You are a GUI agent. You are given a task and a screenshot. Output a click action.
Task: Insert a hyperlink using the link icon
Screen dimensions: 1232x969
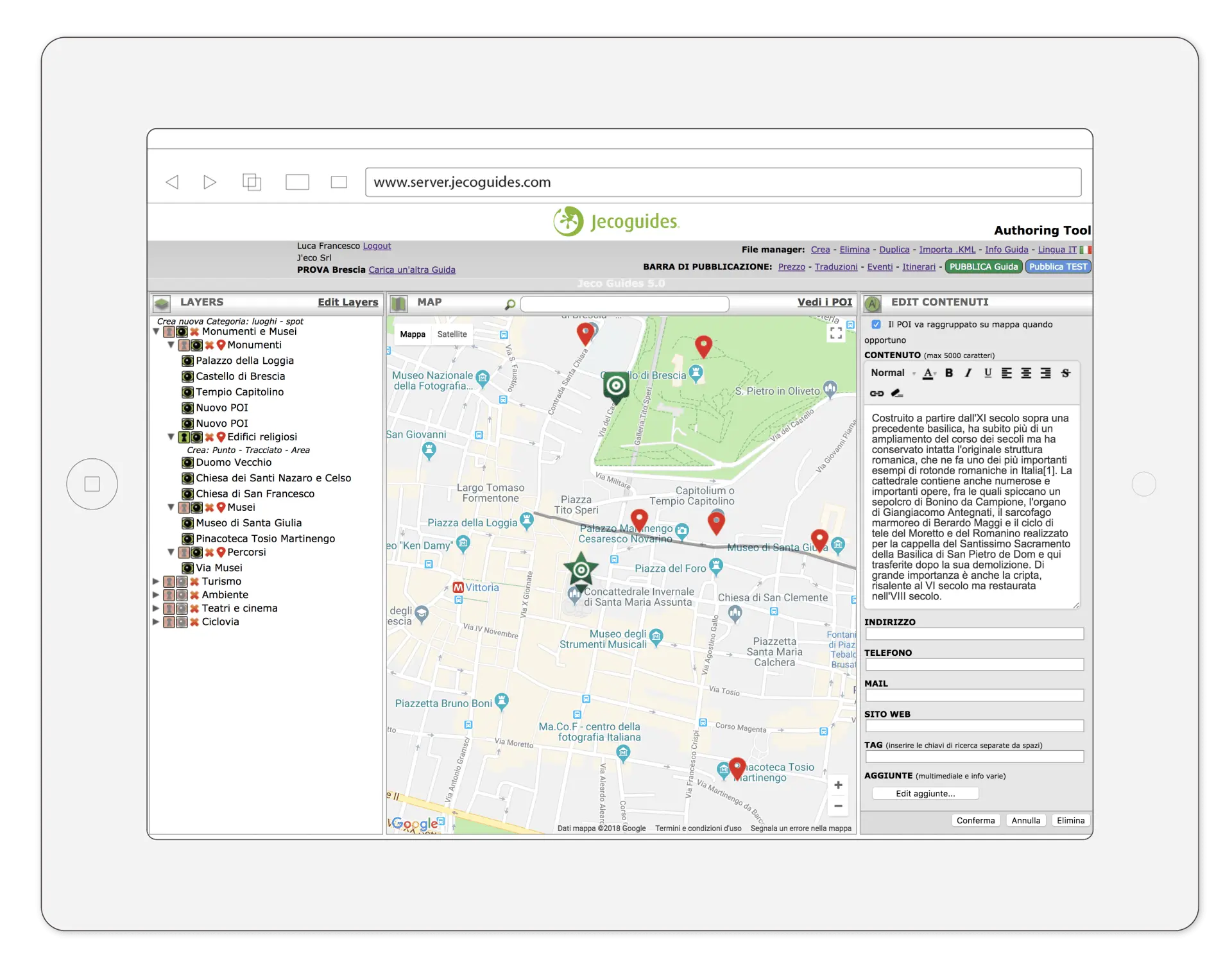(x=877, y=393)
